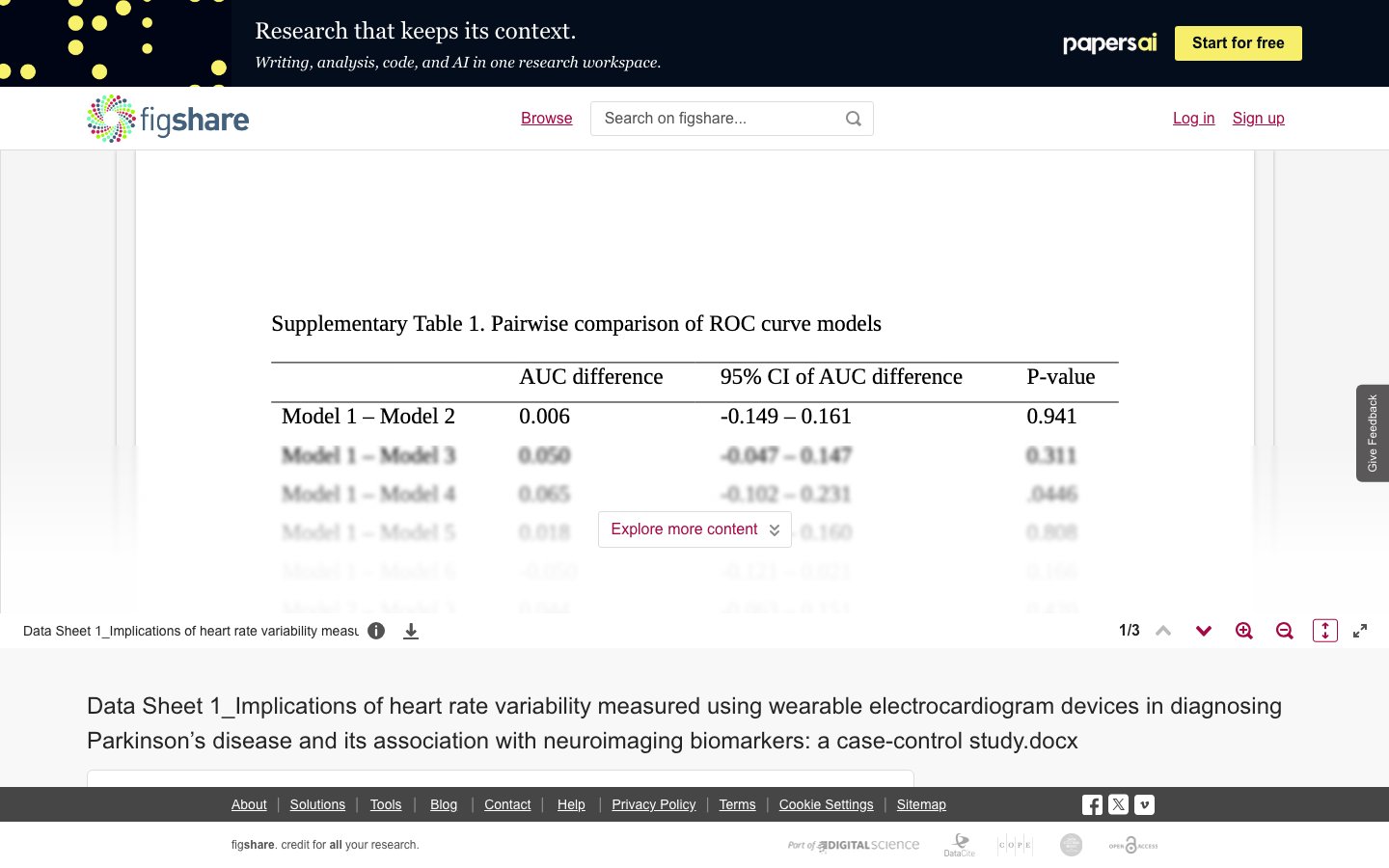Click the search magnifier icon

pyautogui.click(x=854, y=119)
